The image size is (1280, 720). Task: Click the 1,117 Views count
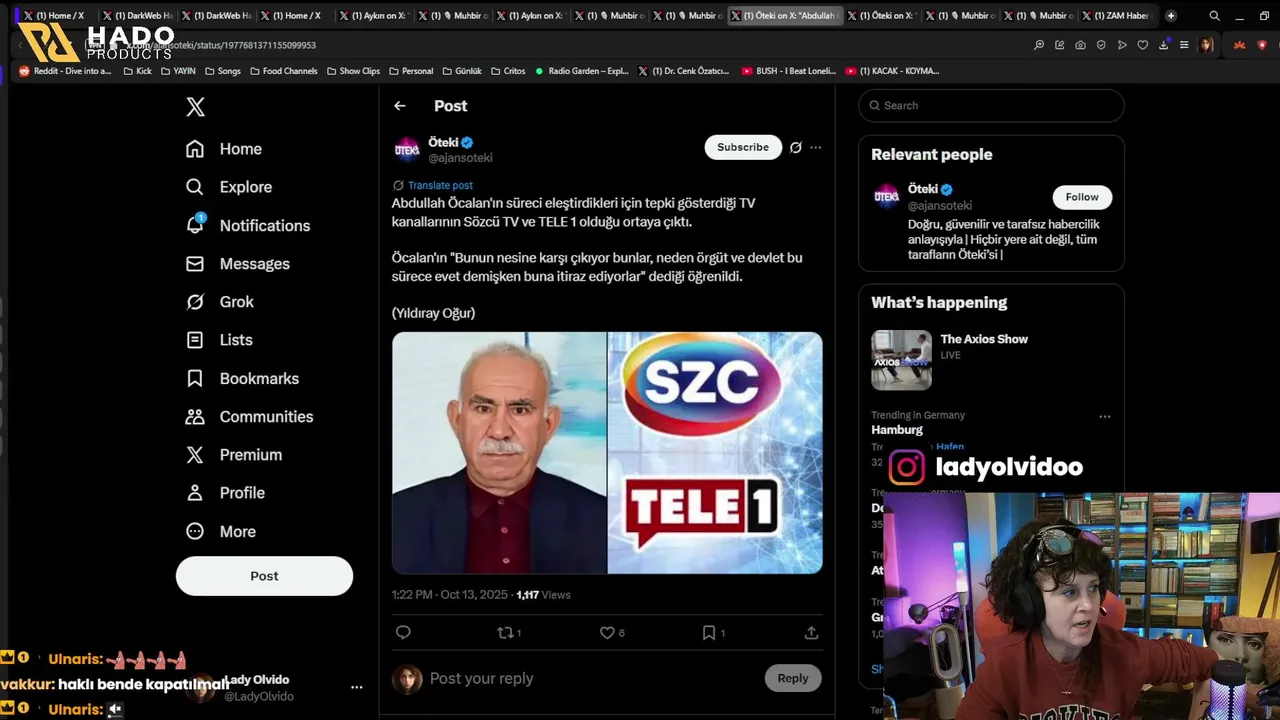(543, 595)
